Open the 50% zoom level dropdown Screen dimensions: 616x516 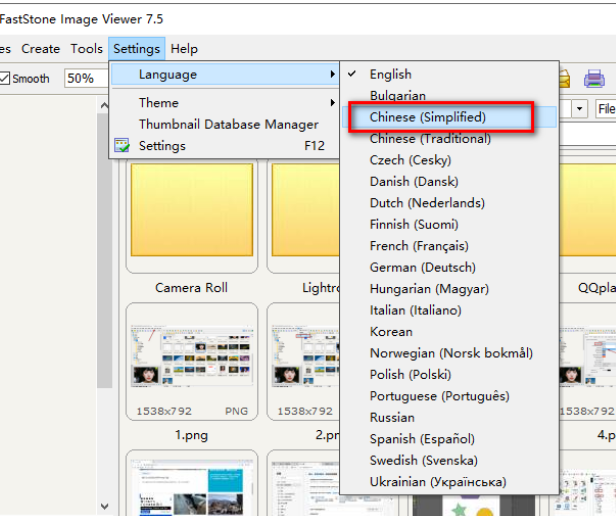pos(85,78)
